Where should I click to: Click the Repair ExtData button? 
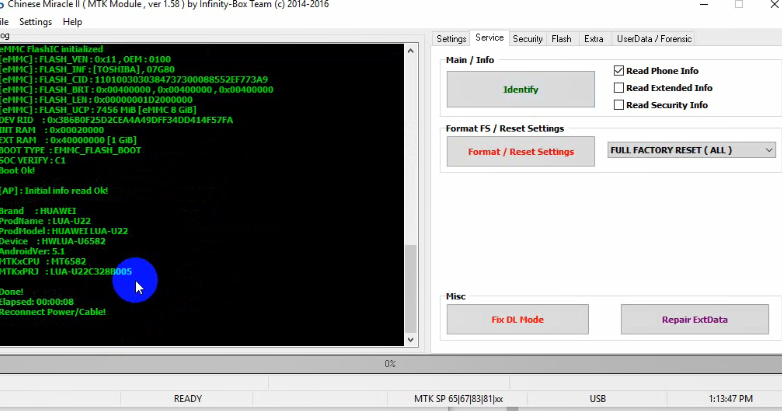tap(694, 320)
